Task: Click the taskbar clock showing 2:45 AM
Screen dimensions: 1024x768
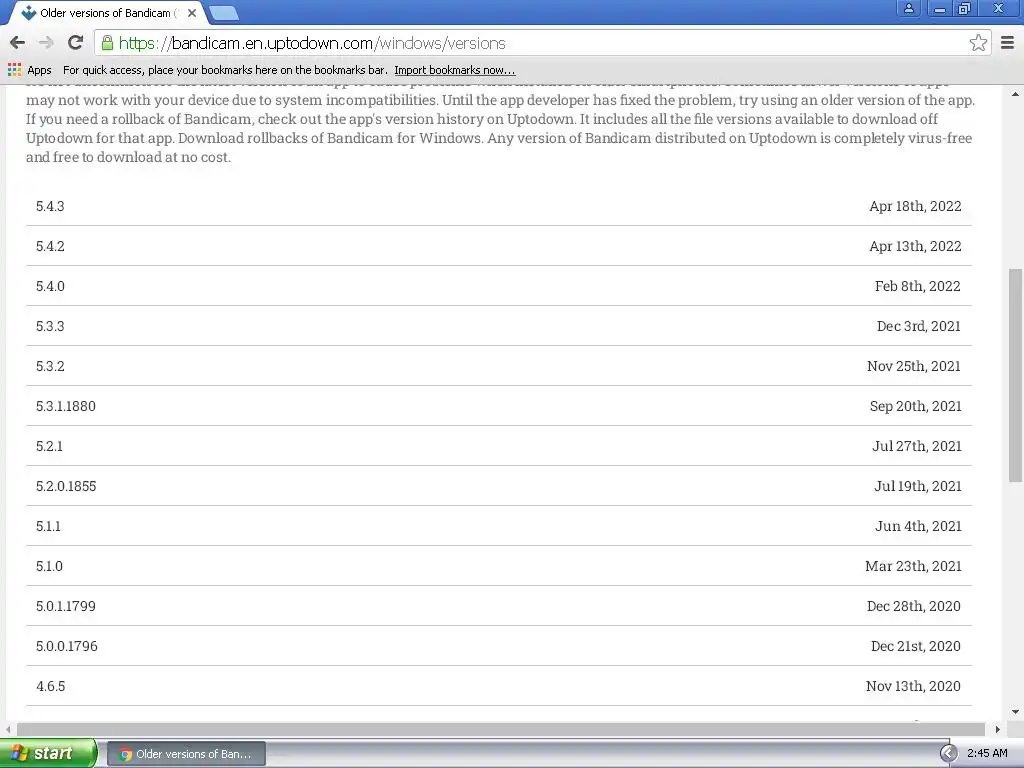Action: pos(987,754)
